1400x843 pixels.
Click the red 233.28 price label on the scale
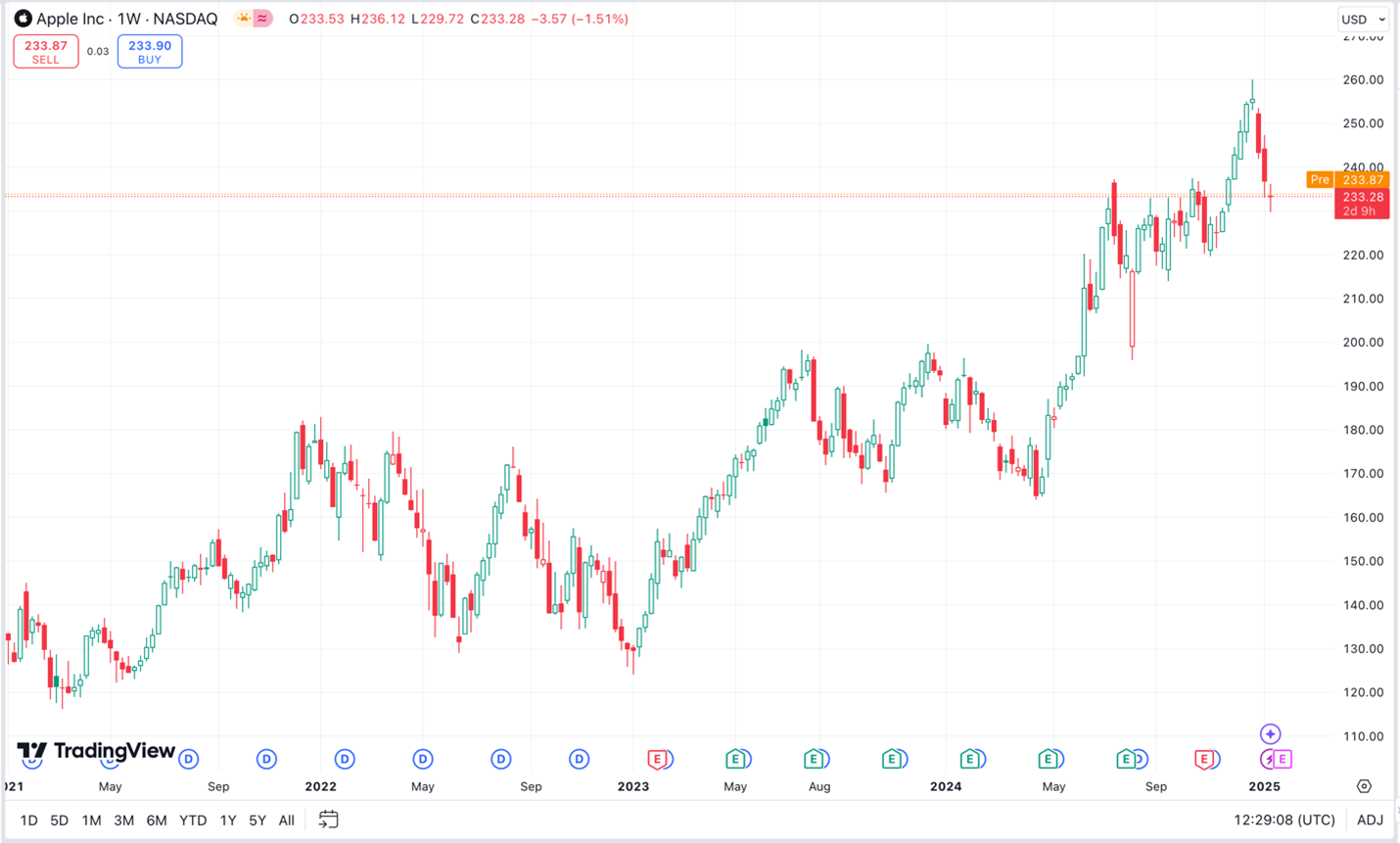pyautogui.click(x=1361, y=198)
